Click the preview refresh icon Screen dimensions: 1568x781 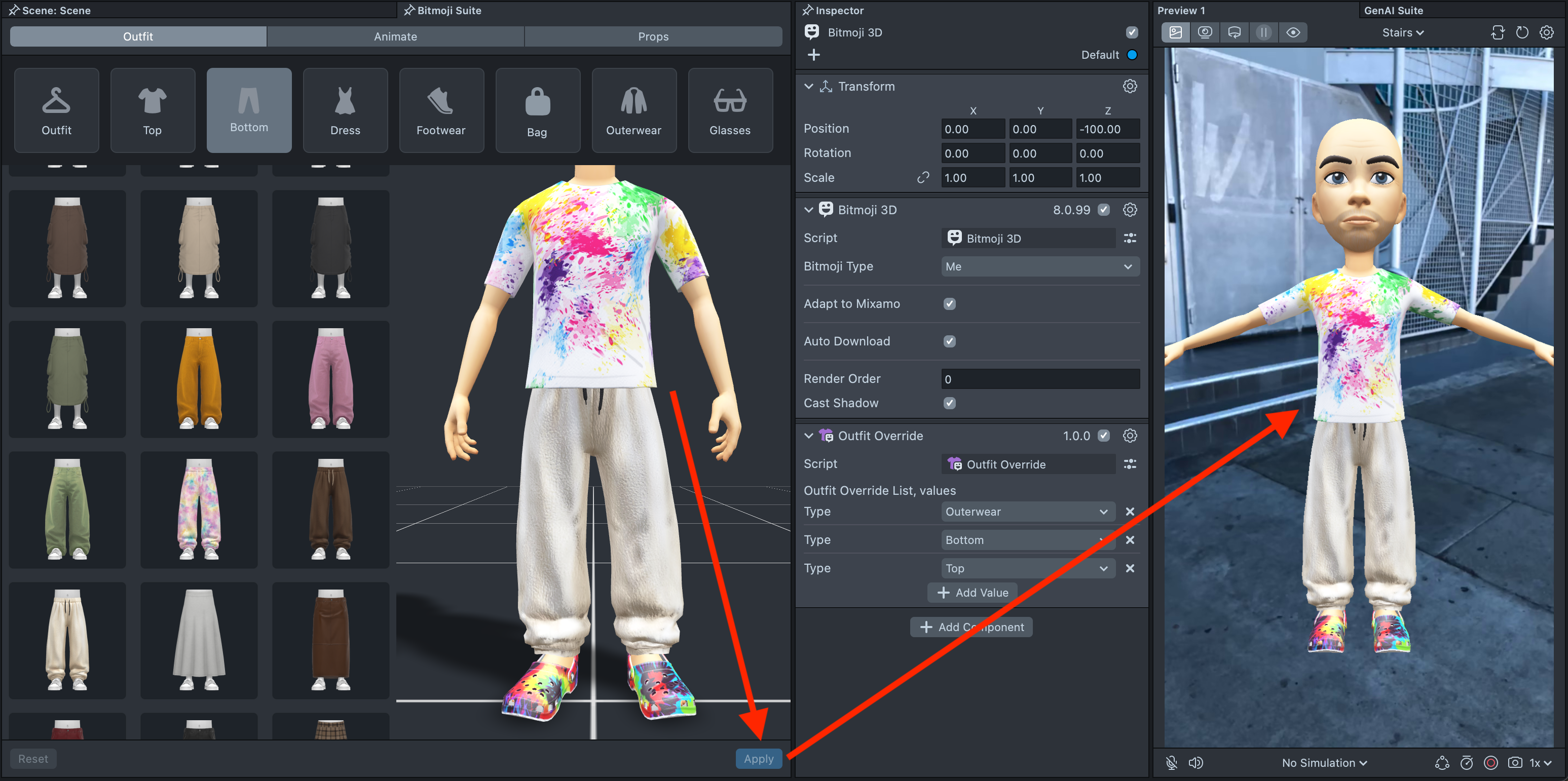point(1522,32)
